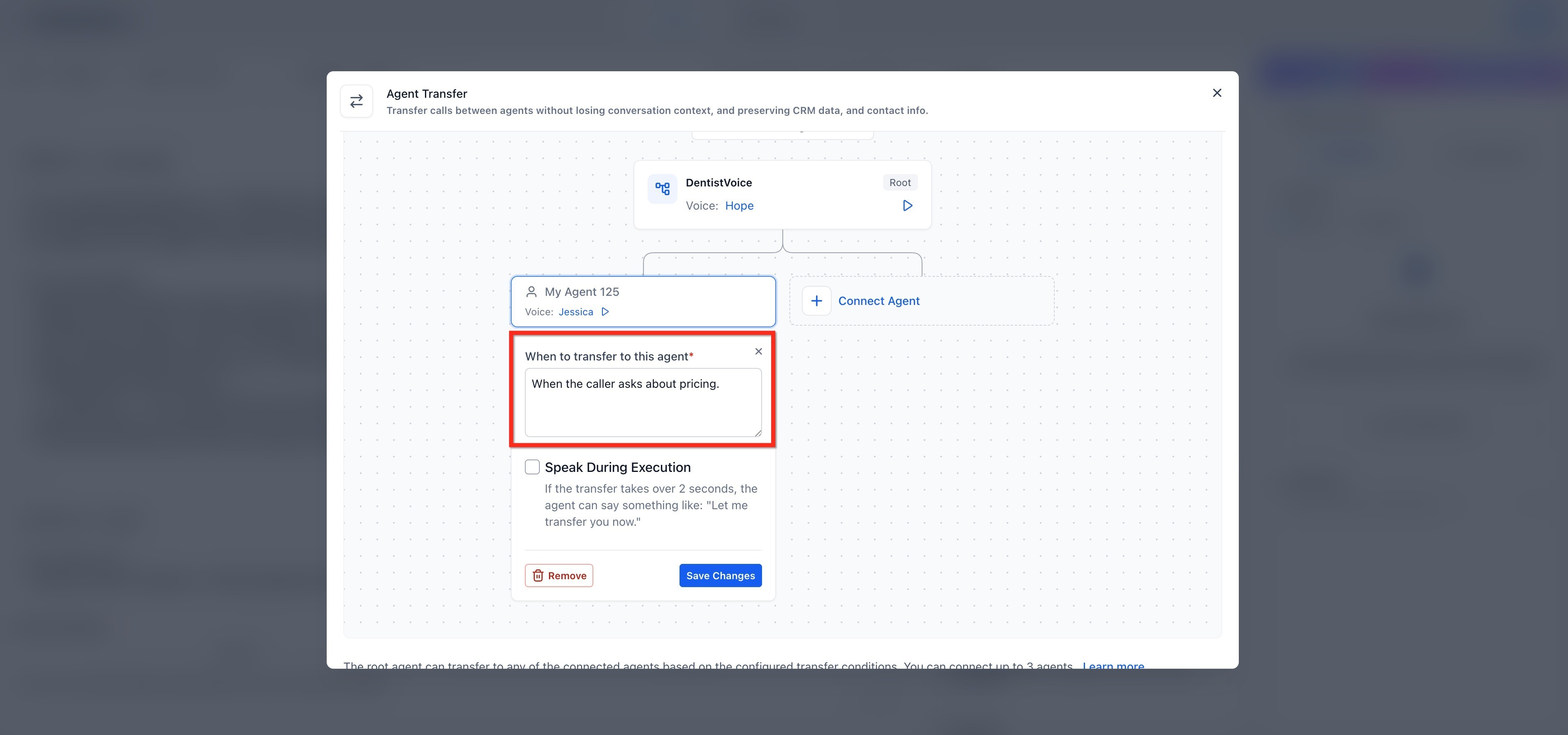Click the Speak During Execution label
The width and height of the screenshot is (1568, 735).
click(x=617, y=467)
